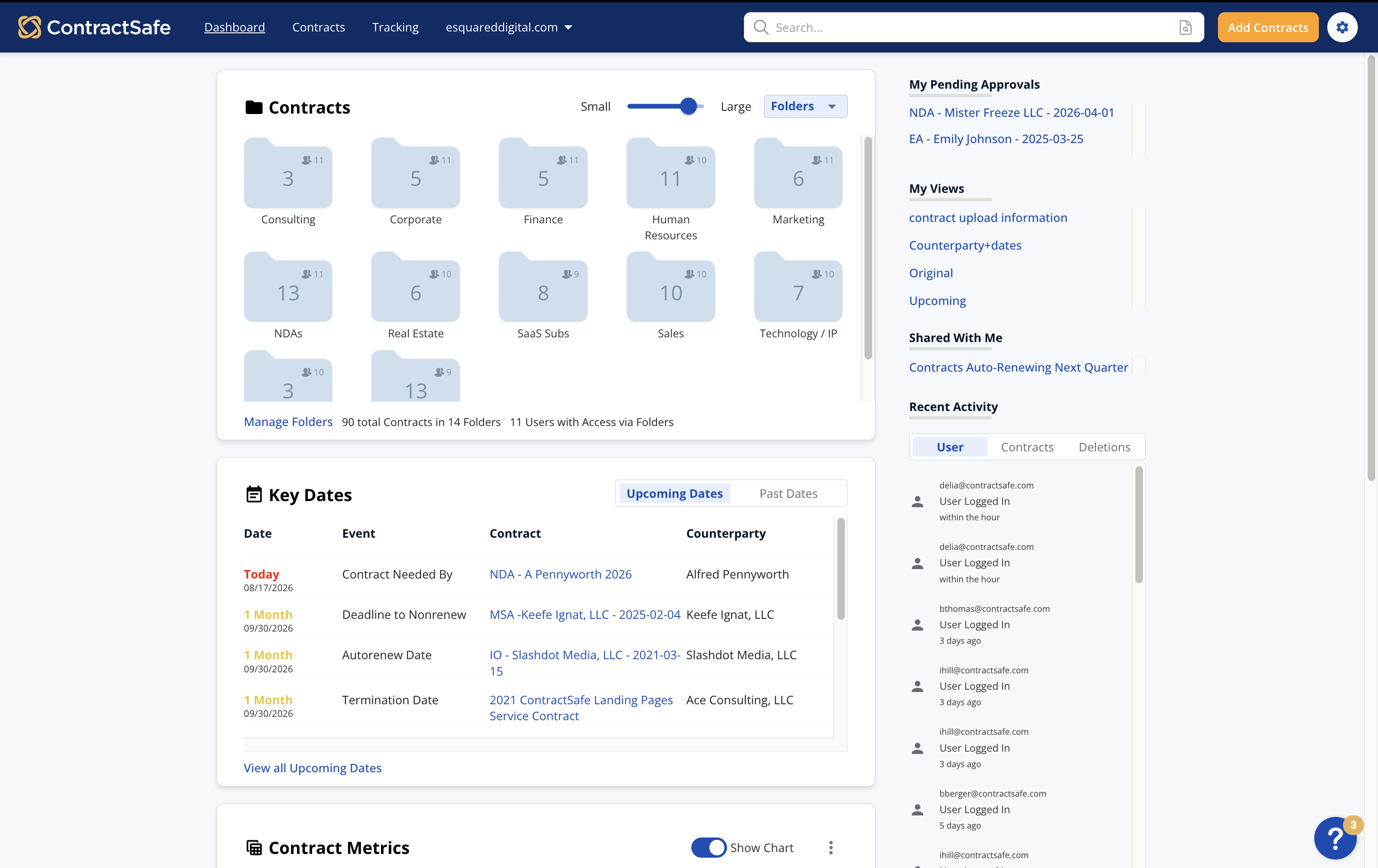Viewport: 1378px width, 868px height.
Task: Open 2021 ContractSafe Landing Pages Service Contract
Action: click(x=581, y=708)
